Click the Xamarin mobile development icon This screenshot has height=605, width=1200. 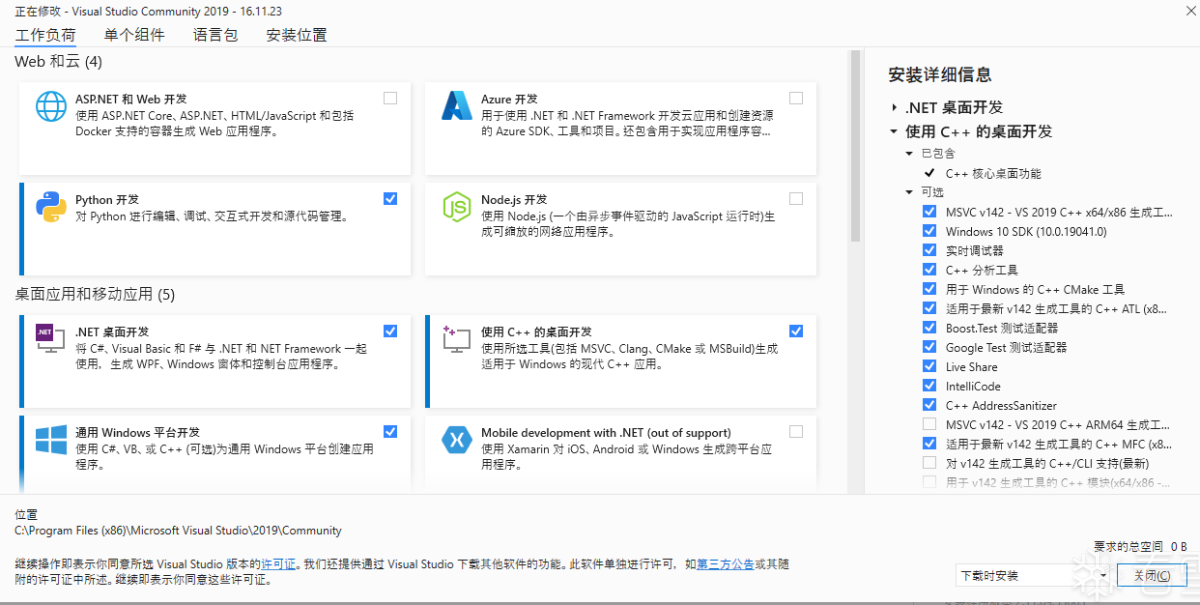[457, 439]
